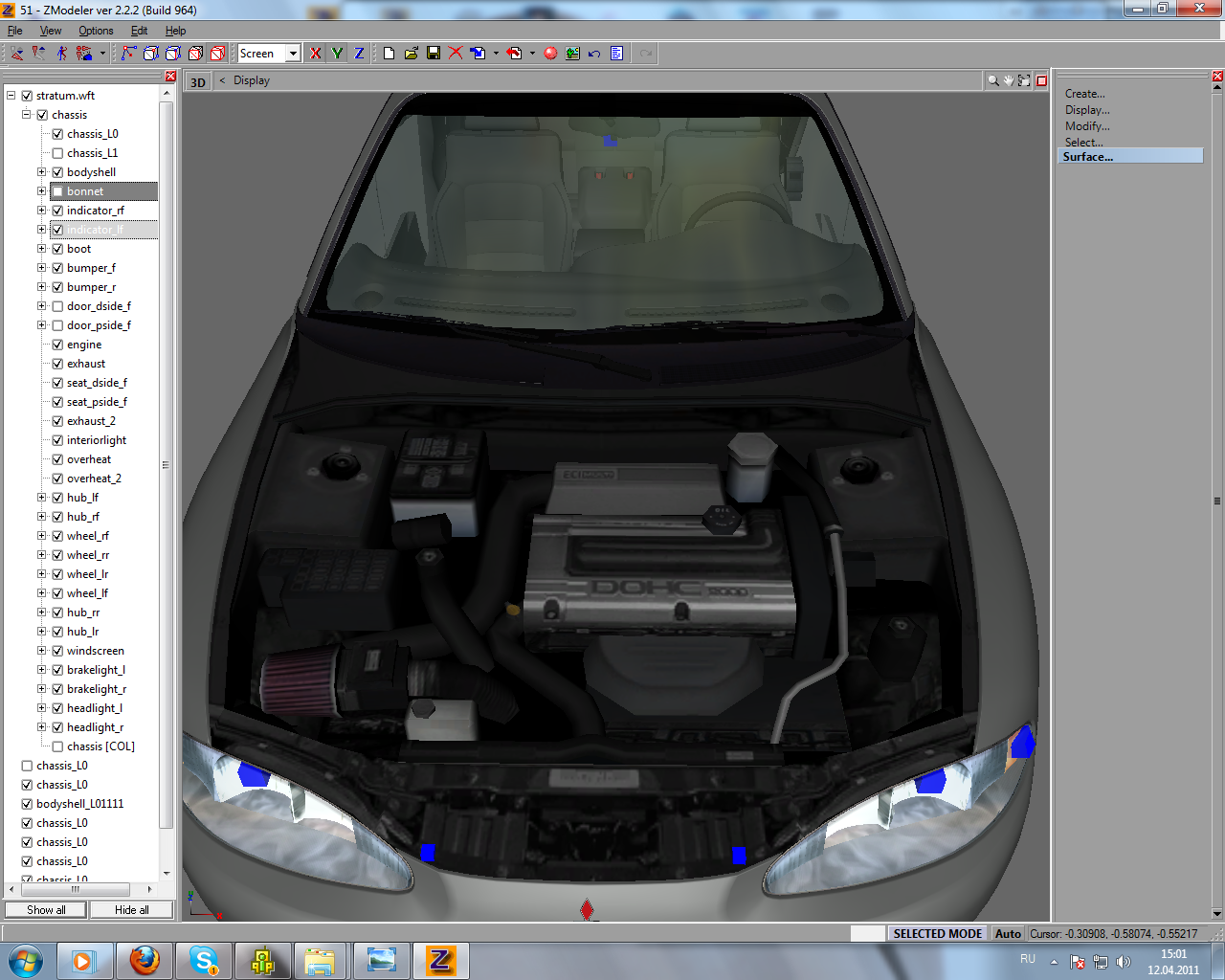1225x980 pixels.
Task: Enable the chassis [COL] checkbox
Action: coord(57,746)
